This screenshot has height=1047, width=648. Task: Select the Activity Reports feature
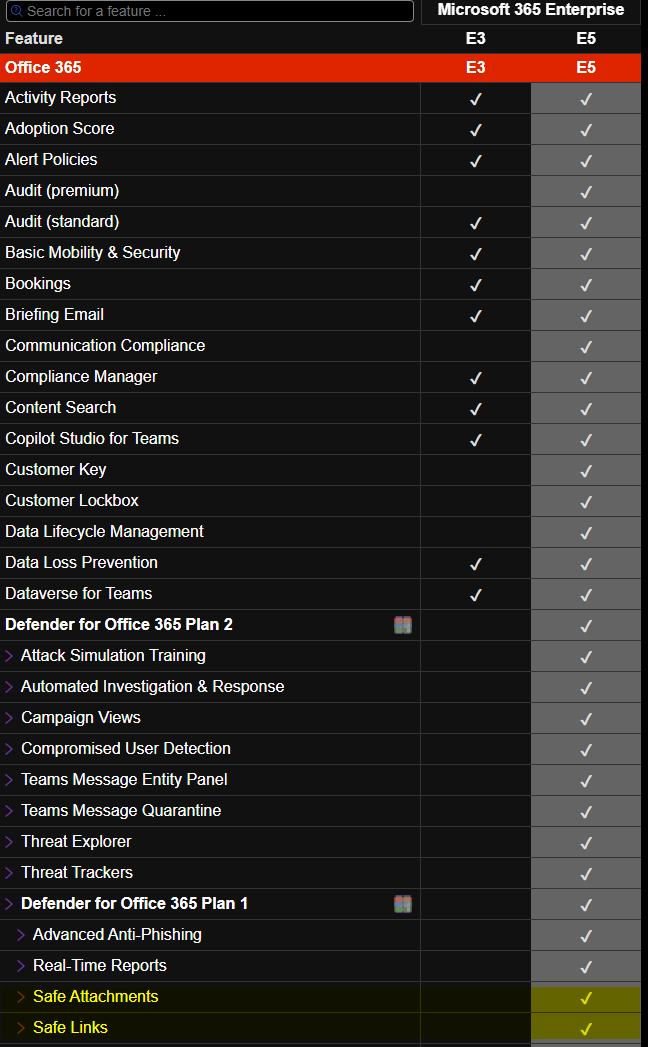(61, 98)
